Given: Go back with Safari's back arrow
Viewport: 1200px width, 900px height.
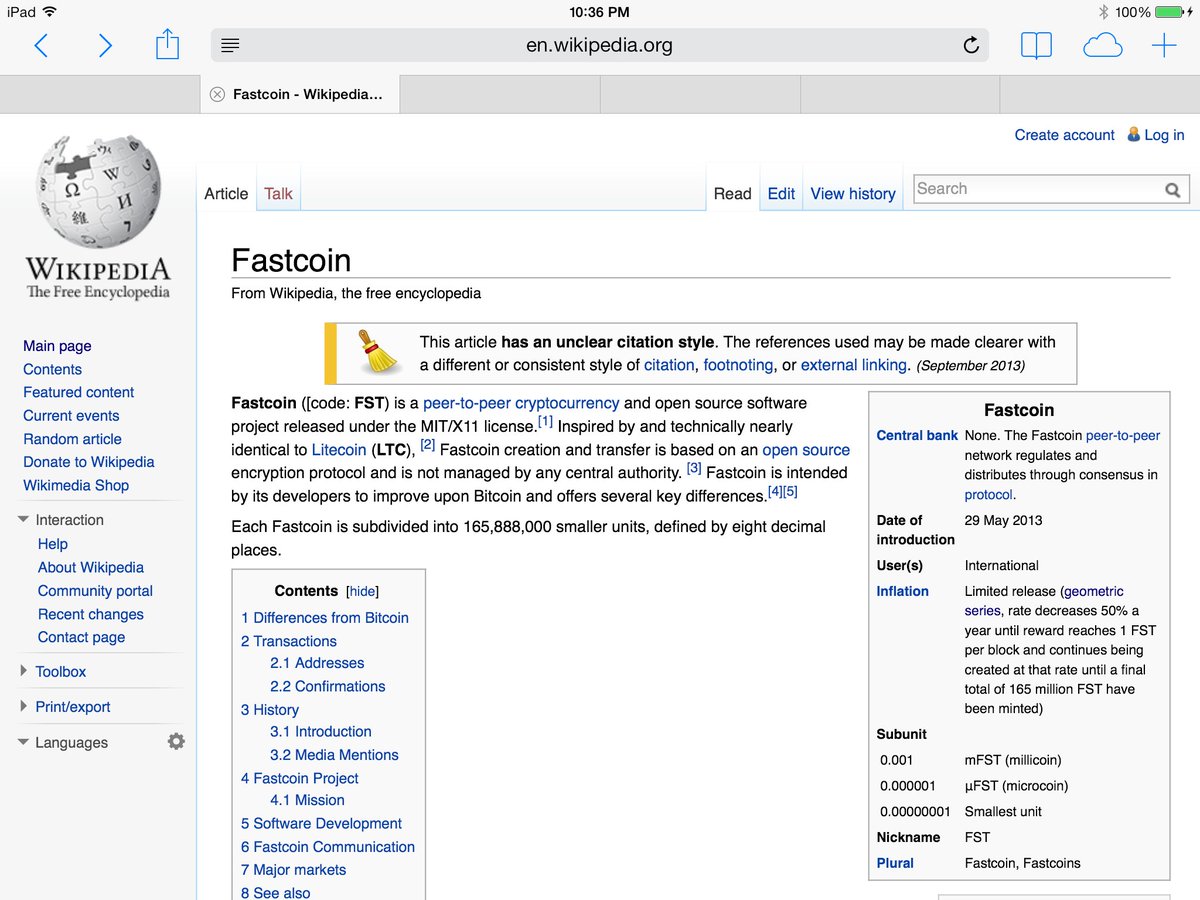Looking at the screenshot, I should point(41,45).
